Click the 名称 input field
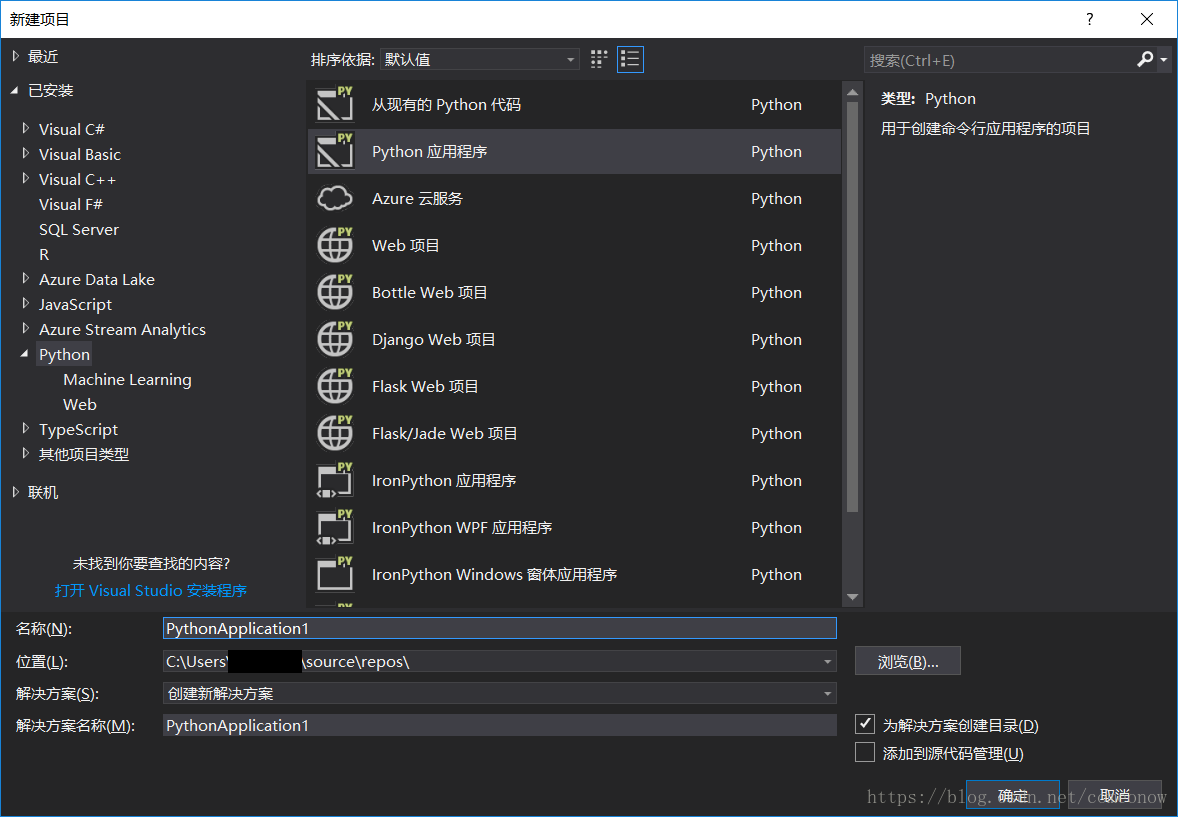The width and height of the screenshot is (1178, 817). click(500, 628)
